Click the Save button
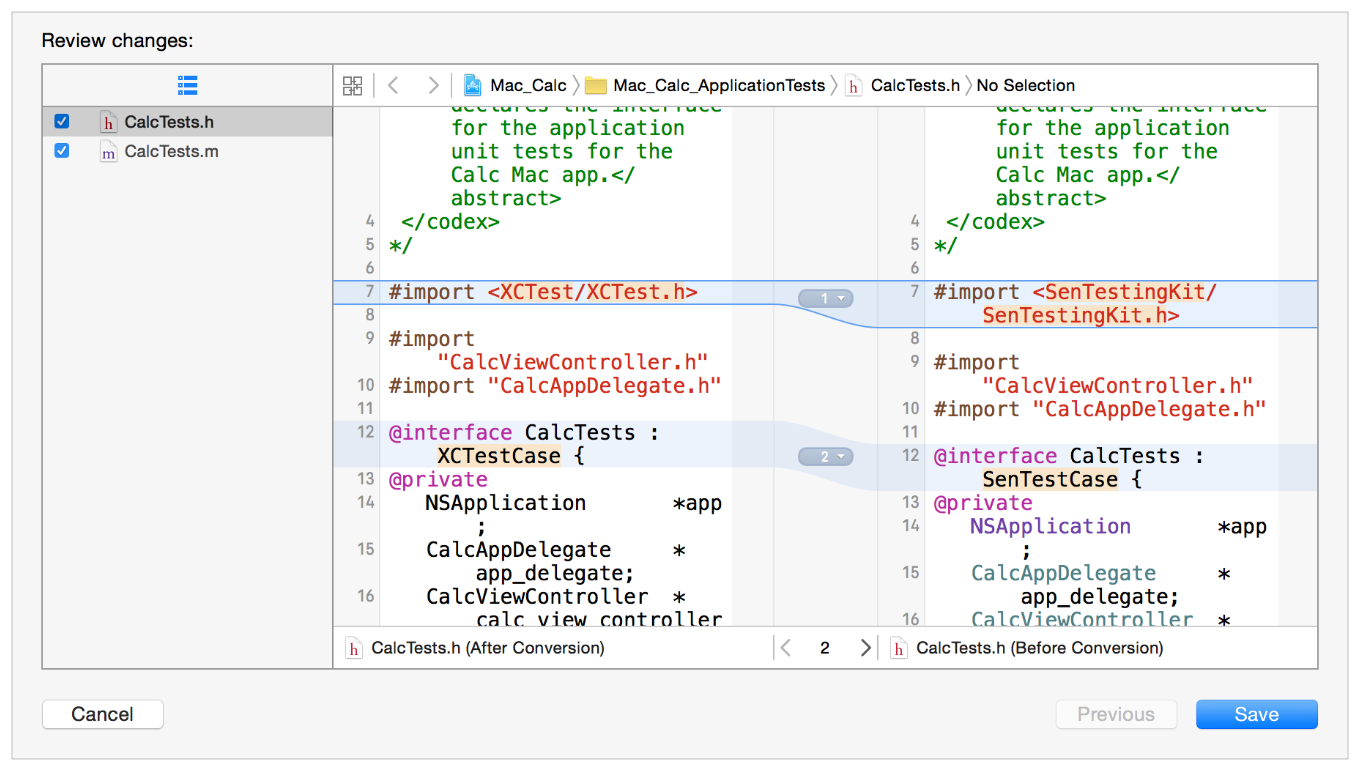The height and width of the screenshot is (771, 1360). (1256, 714)
